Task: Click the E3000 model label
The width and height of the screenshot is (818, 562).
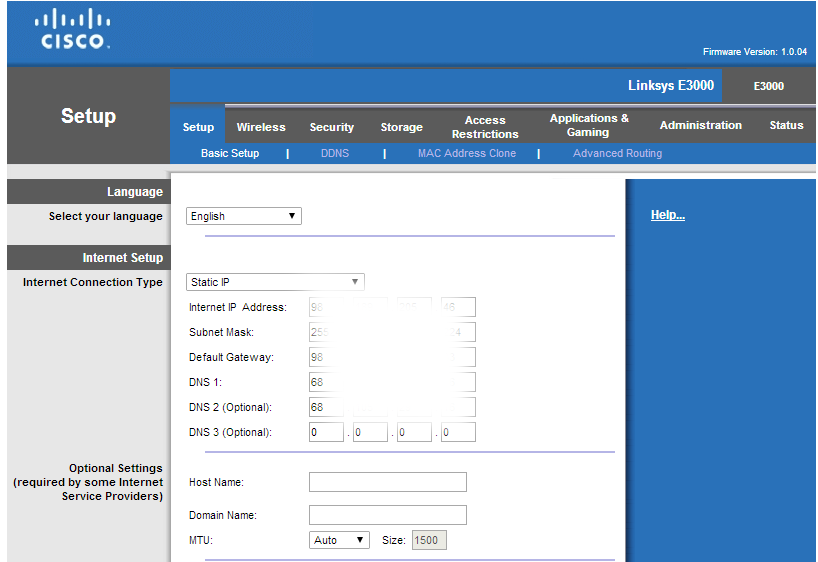Action: coord(768,86)
